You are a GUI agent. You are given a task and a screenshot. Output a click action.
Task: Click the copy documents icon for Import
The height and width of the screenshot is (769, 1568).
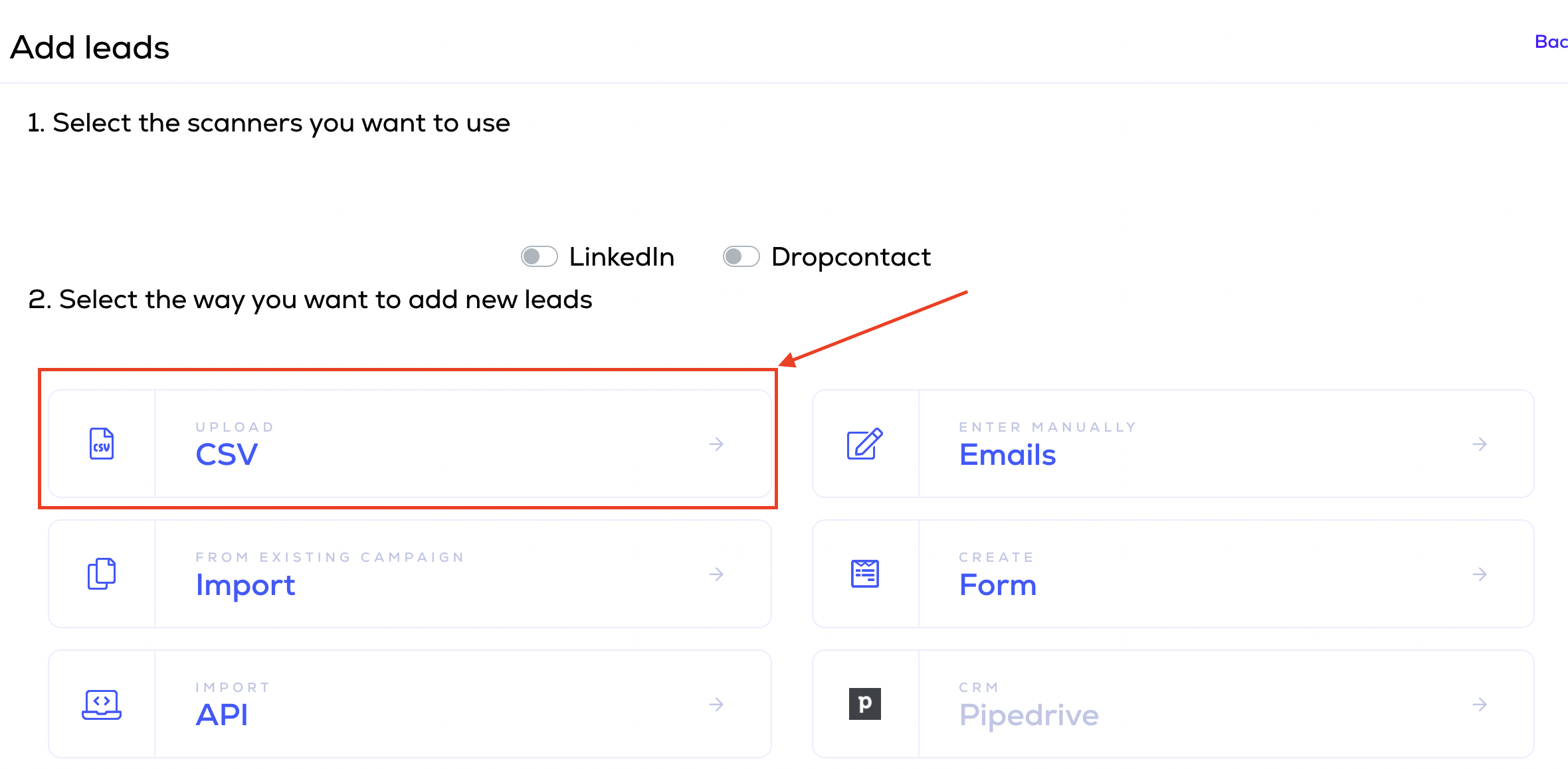(102, 574)
